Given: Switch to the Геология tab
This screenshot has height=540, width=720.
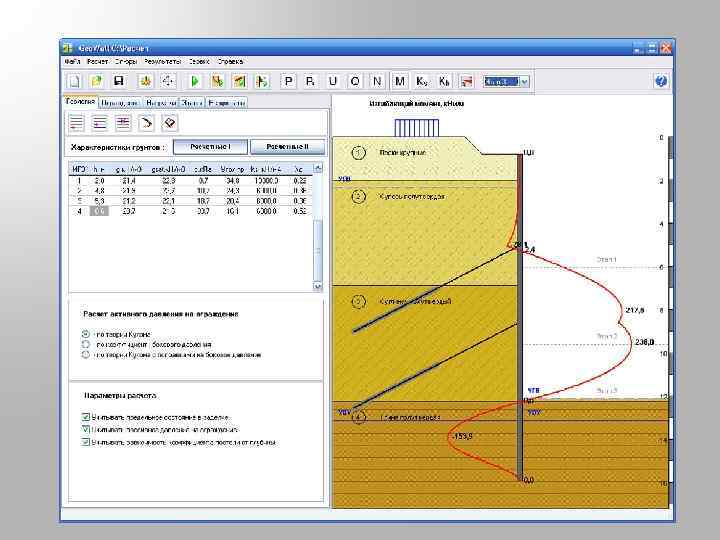Looking at the screenshot, I should coord(80,101).
